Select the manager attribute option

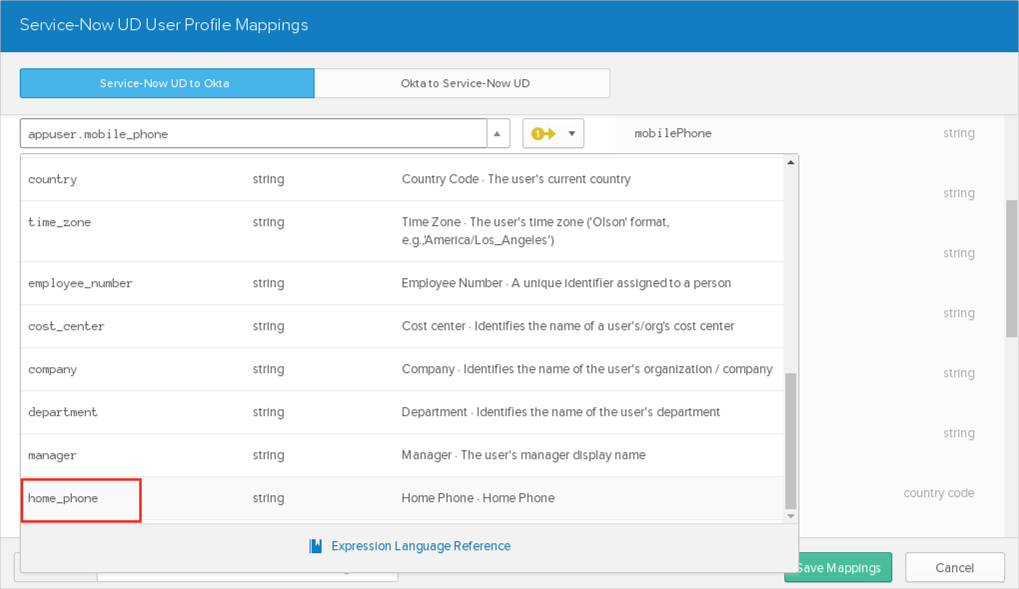53,455
